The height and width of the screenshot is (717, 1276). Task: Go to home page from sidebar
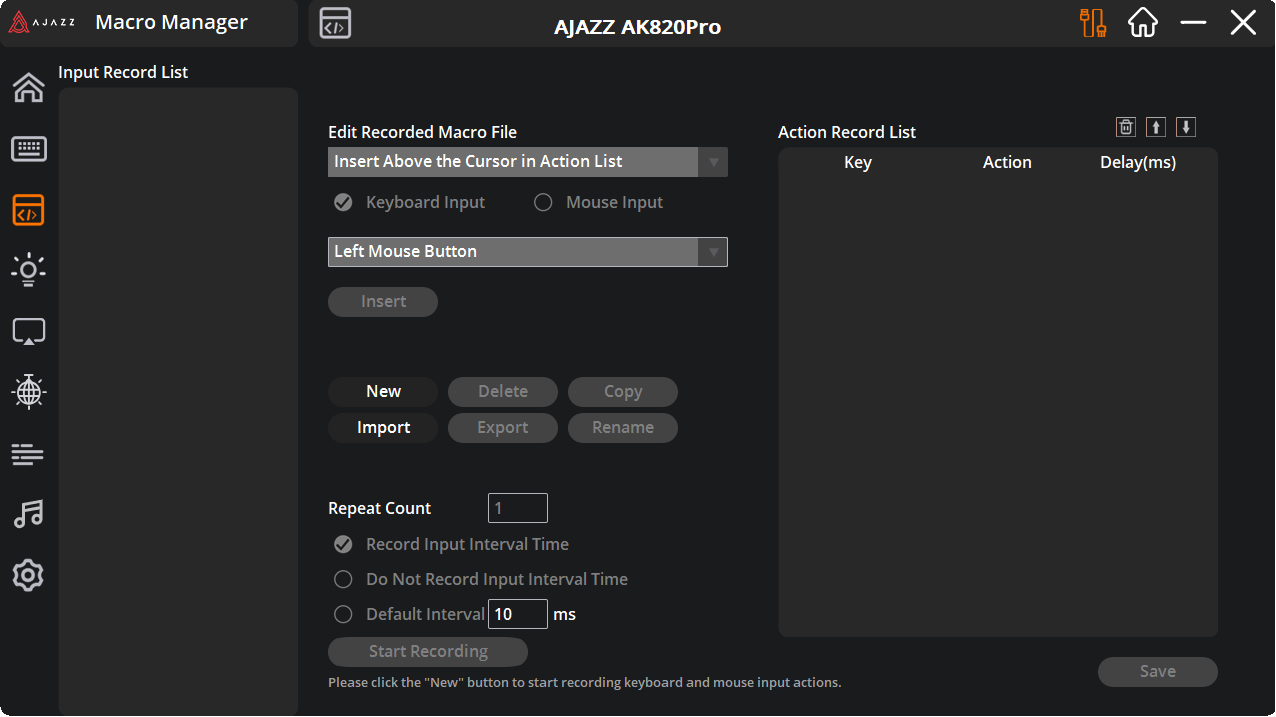[28, 88]
